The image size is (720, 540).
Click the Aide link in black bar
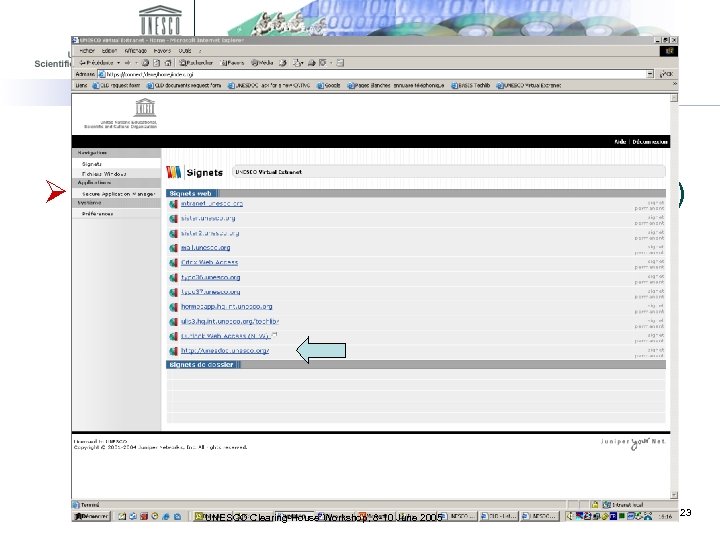point(620,142)
